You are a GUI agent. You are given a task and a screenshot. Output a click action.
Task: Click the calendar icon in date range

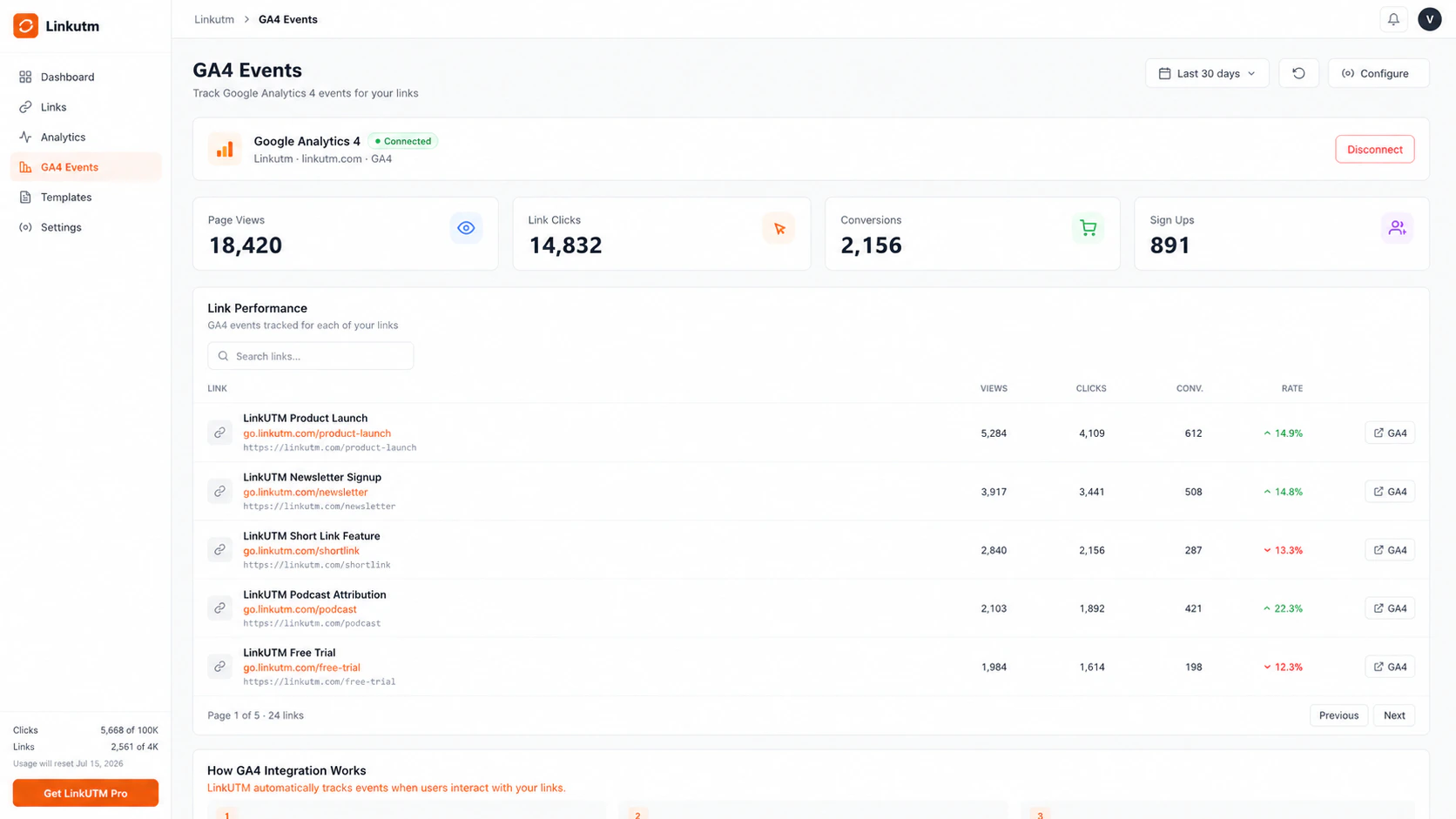click(x=1164, y=73)
